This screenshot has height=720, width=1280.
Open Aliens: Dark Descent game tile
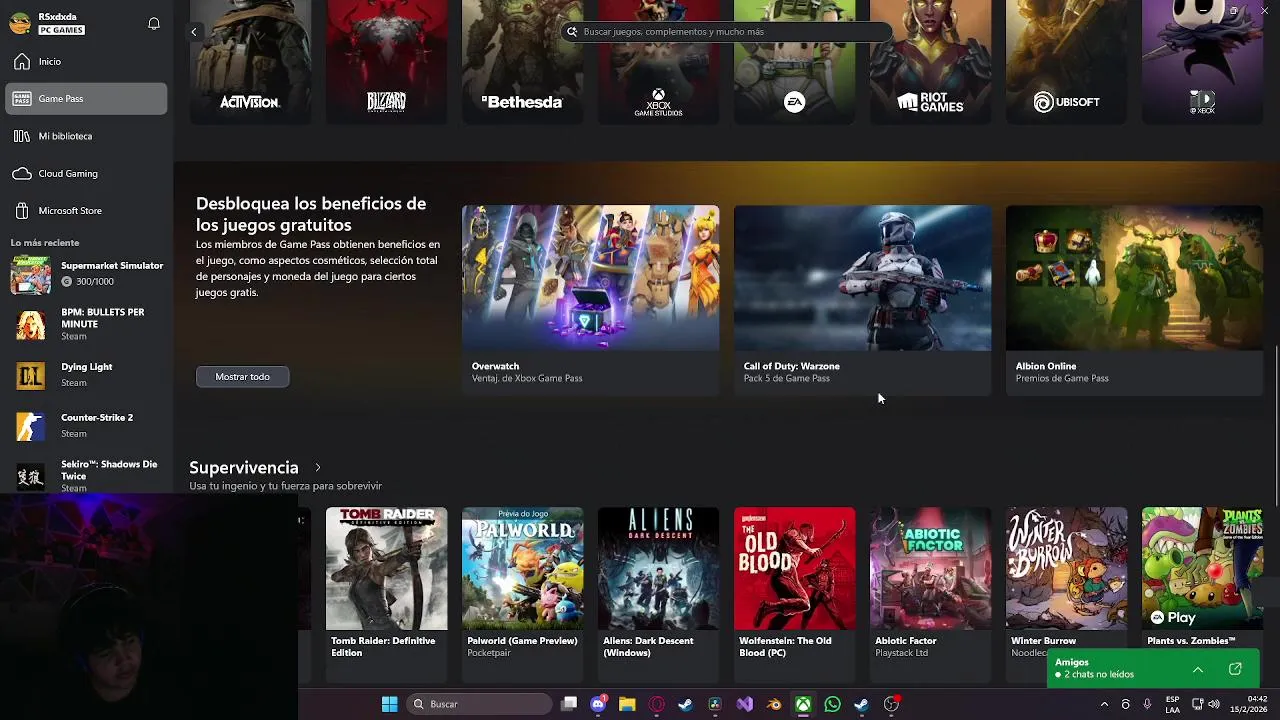tap(658, 595)
